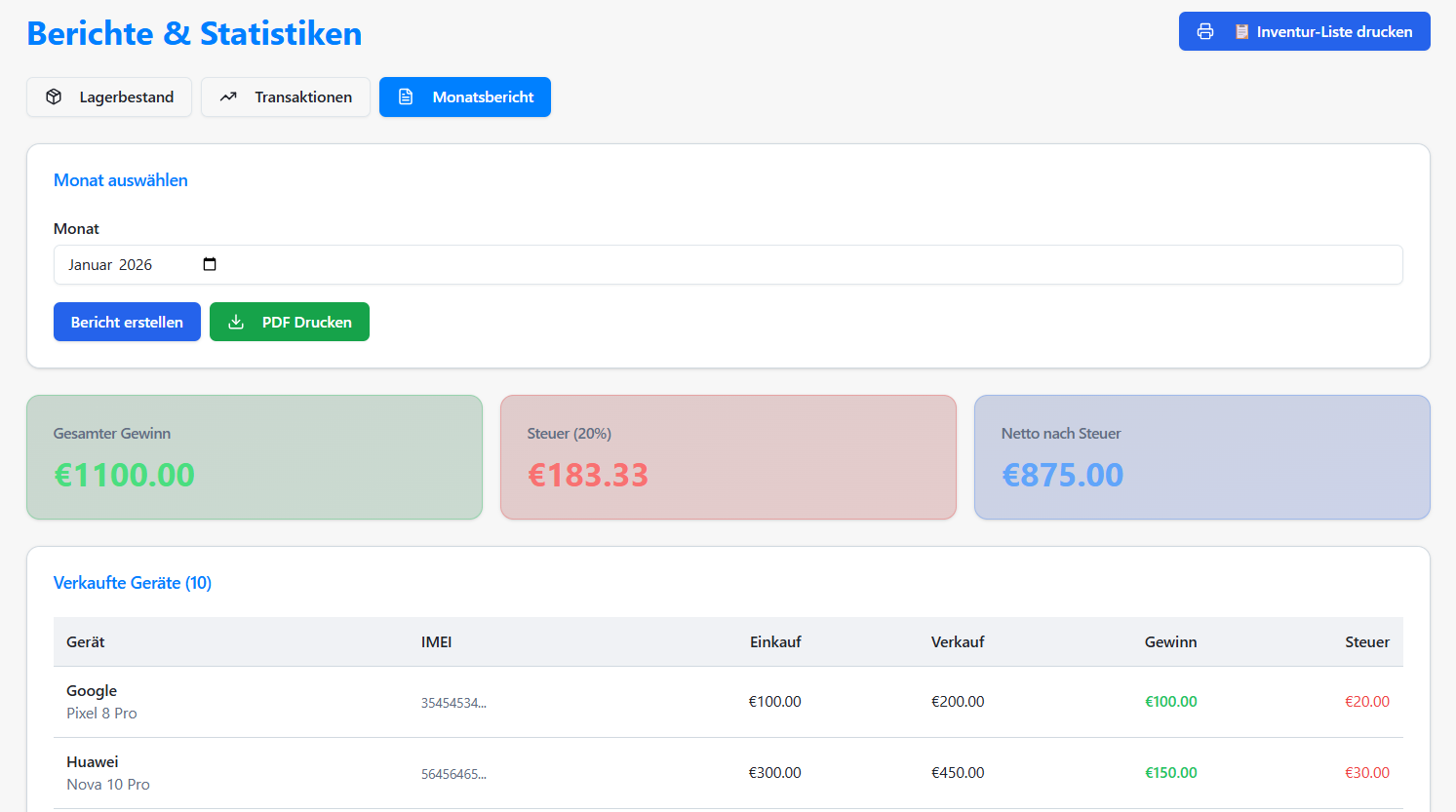Click the box icon on the Lagerbestand tab
Screen dimensions: 1456x812
[54, 97]
